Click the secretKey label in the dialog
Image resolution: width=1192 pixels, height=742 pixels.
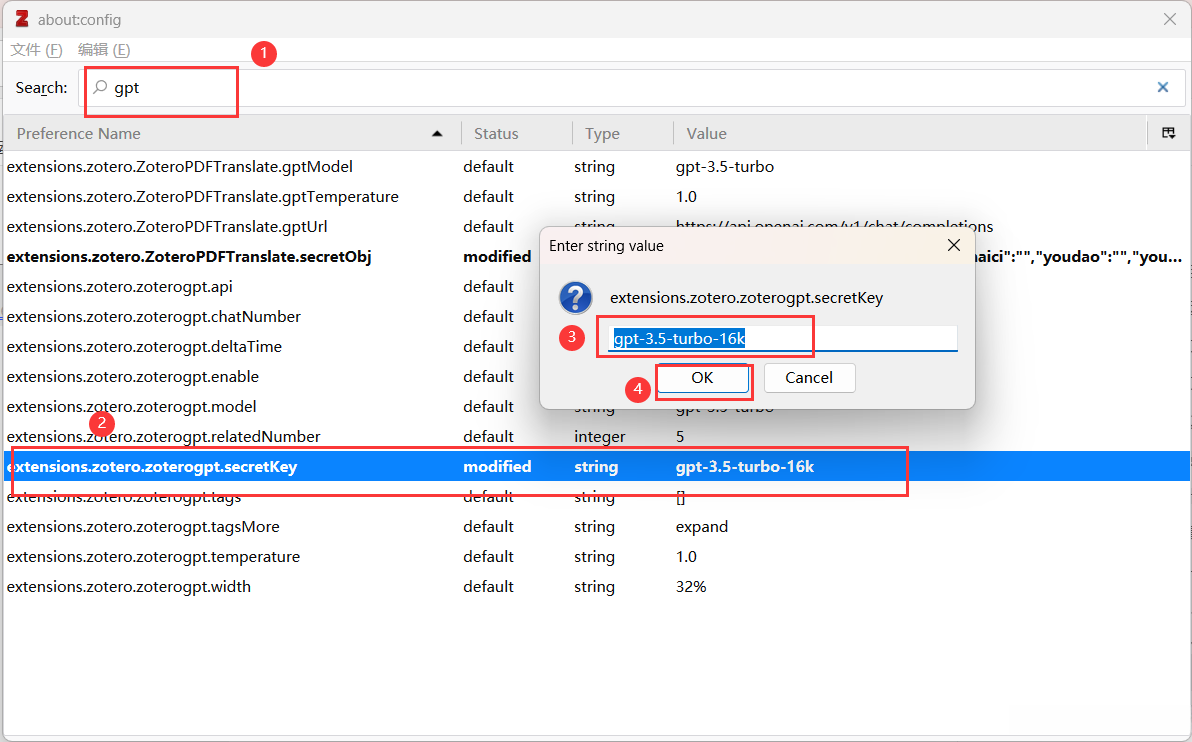coord(747,298)
